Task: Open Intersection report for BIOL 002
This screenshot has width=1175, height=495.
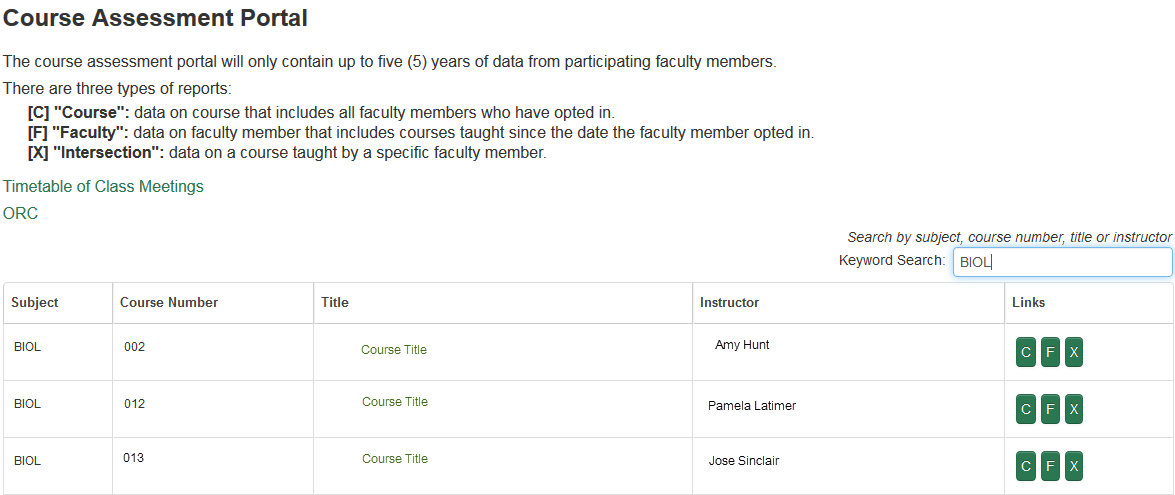Action: [1074, 352]
